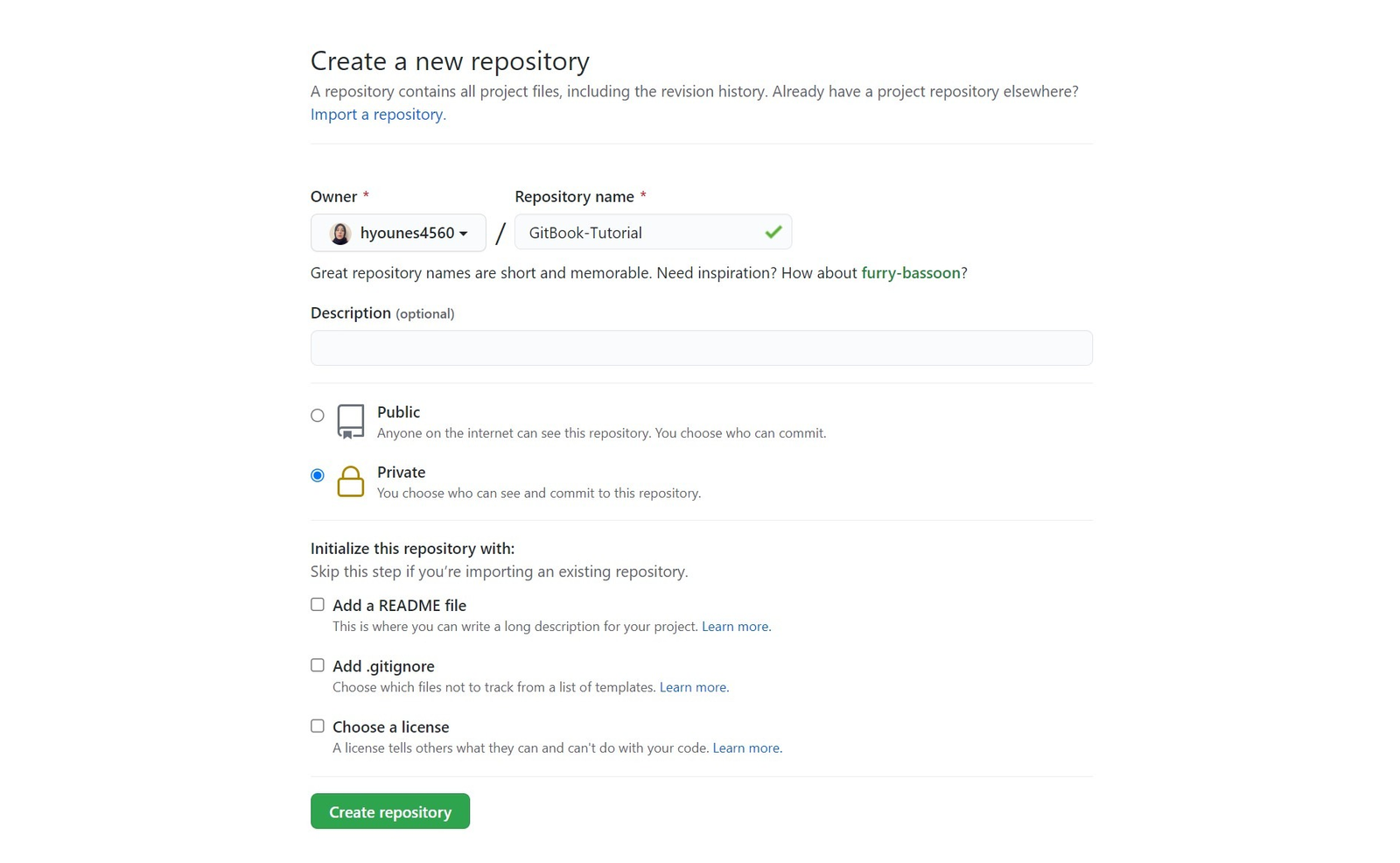Use the furry-bassoon name suggestion
The width and height of the screenshot is (1400, 863).
[x=910, y=273]
